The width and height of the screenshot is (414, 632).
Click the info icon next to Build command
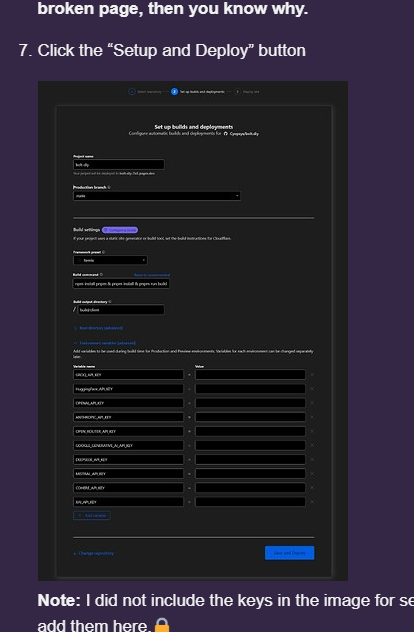(101, 274)
